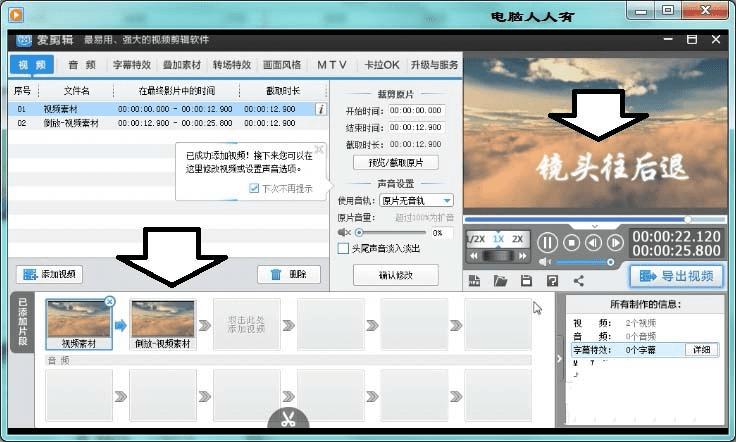This screenshot has width=736, height=442.
Task: Click the 0% volume value field
Action: pos(441,232)
